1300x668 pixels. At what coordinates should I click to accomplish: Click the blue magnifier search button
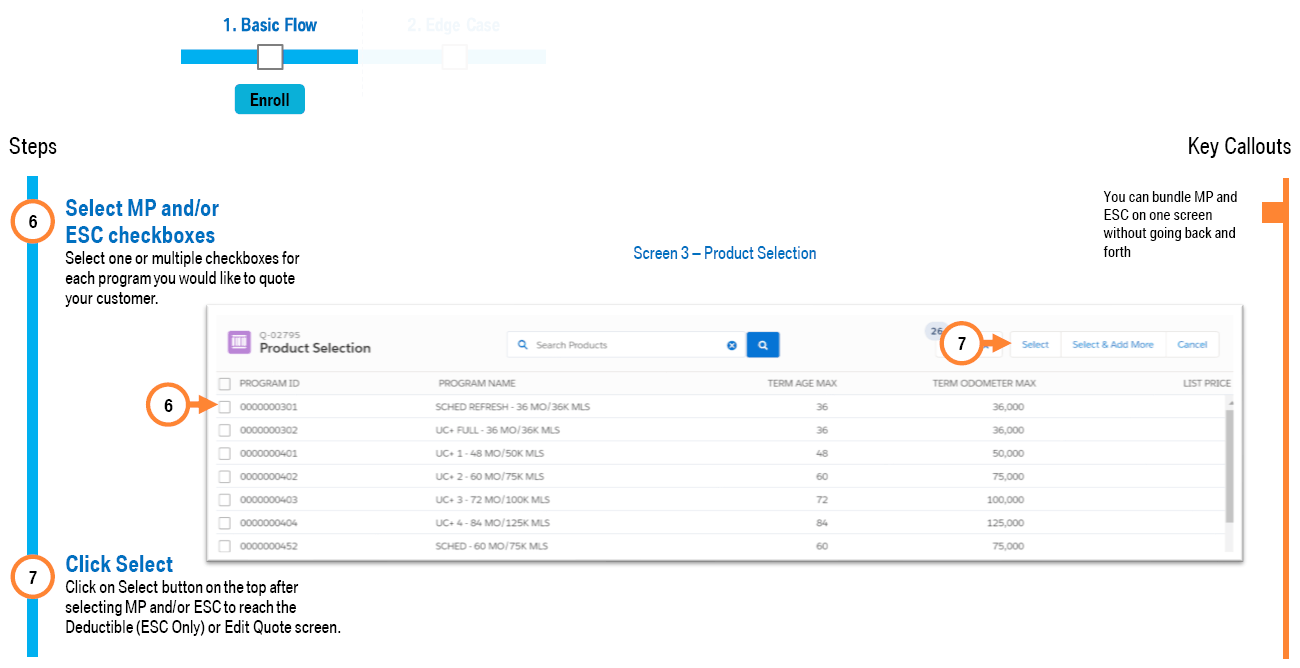point(762,345)
